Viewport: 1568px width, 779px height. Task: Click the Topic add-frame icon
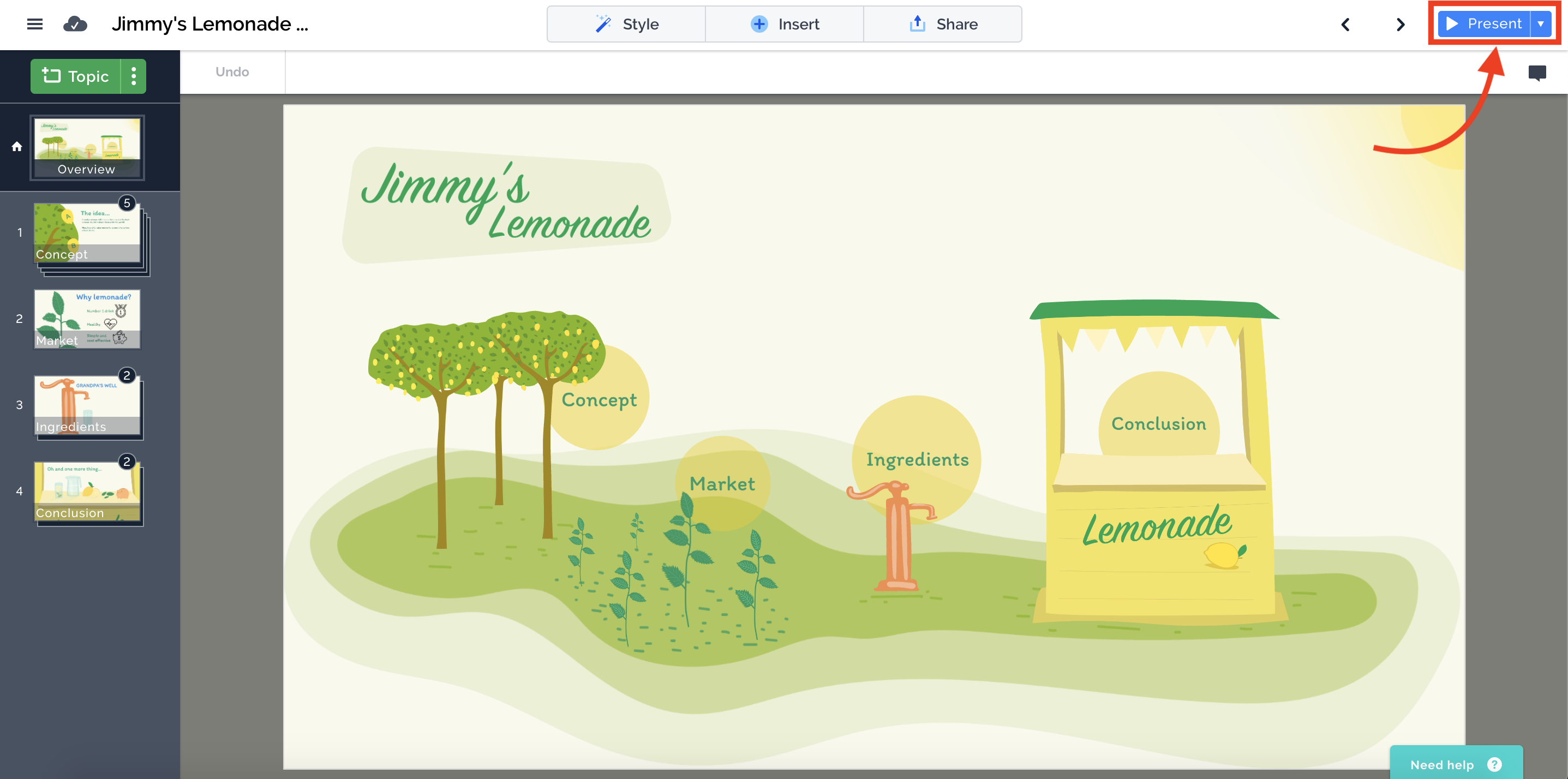pos(51,75)
